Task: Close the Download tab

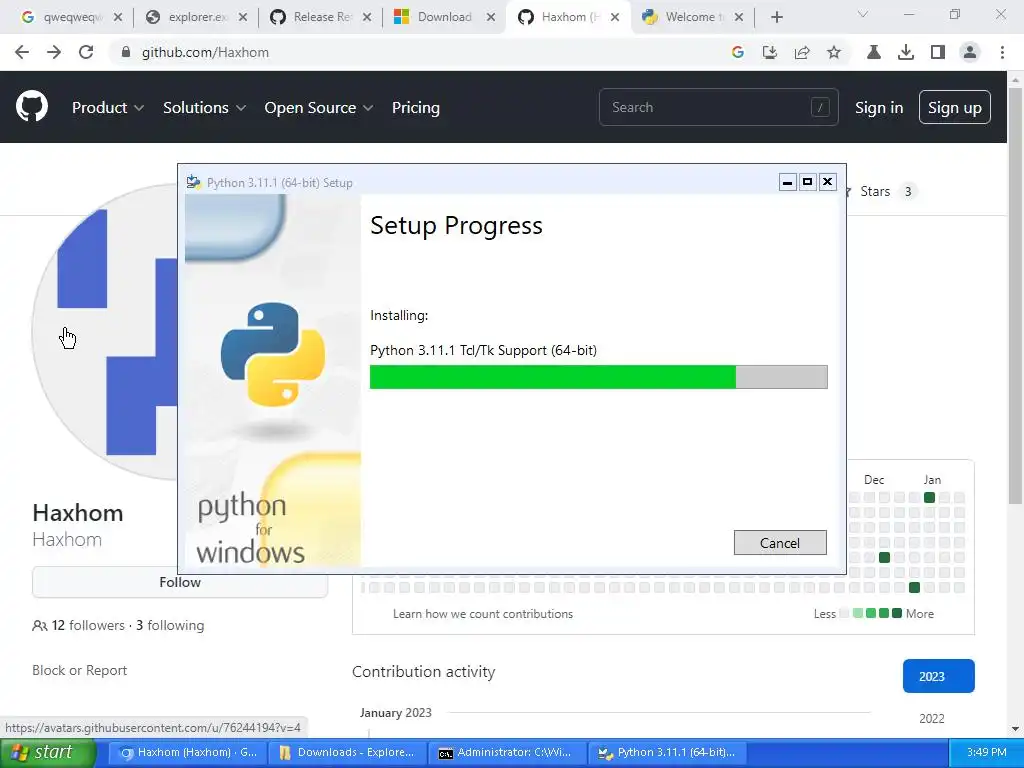Action: (490, 17)
